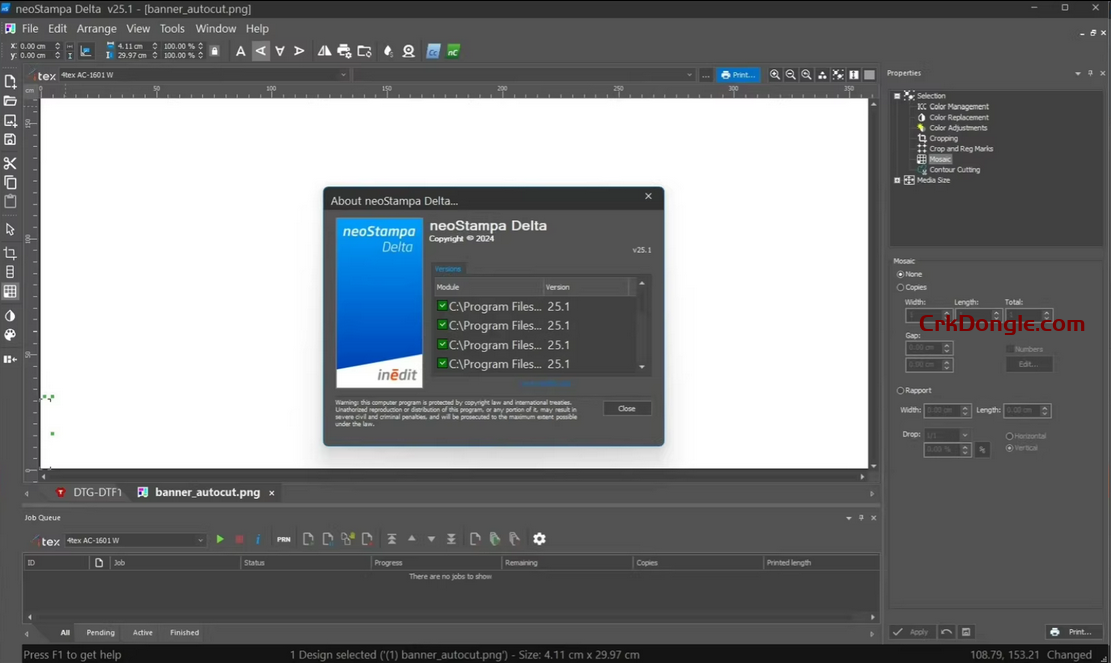
Task: Expand the Media Size tree node
Action: (x=897, y=180)
